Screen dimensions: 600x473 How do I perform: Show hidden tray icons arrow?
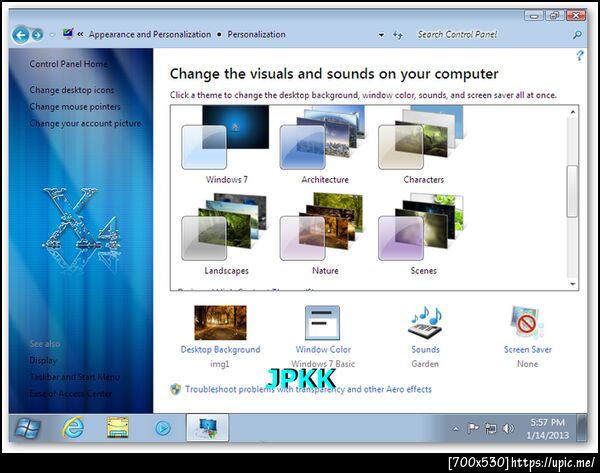pos(455,429)
